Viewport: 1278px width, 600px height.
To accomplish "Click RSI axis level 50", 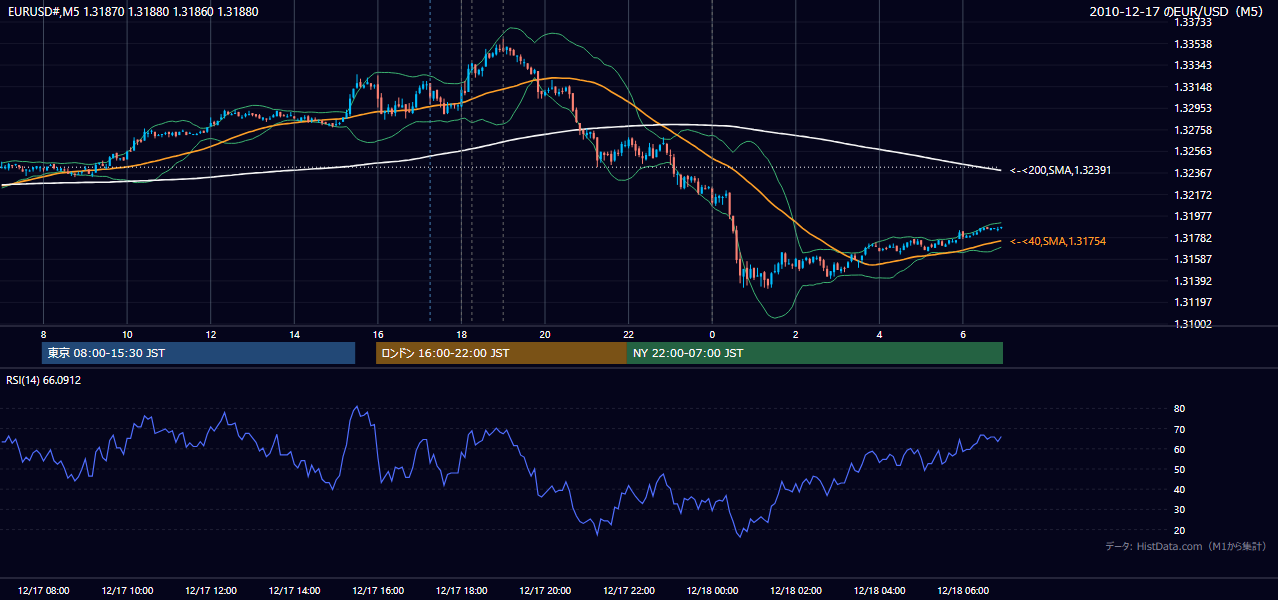I will [1179, 469].
